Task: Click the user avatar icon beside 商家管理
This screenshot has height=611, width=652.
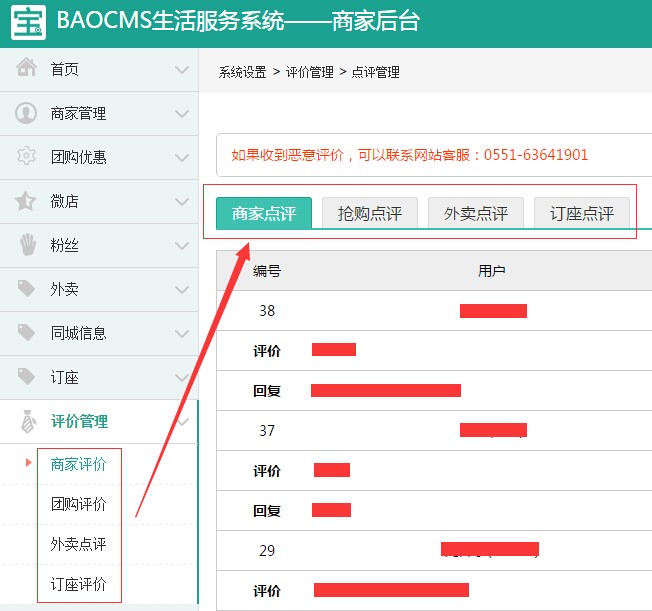Action: point(26,113)
